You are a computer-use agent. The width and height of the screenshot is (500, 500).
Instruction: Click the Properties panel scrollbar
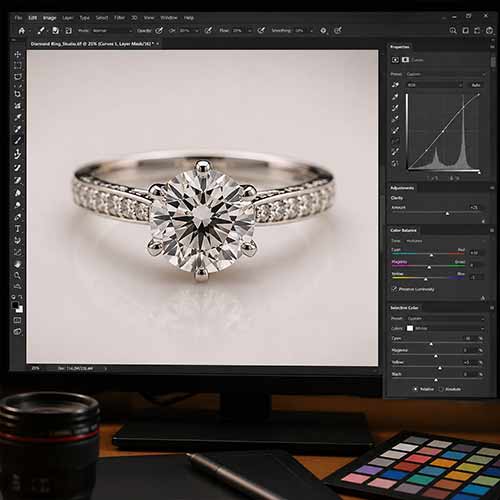click(x=493, y=62)
